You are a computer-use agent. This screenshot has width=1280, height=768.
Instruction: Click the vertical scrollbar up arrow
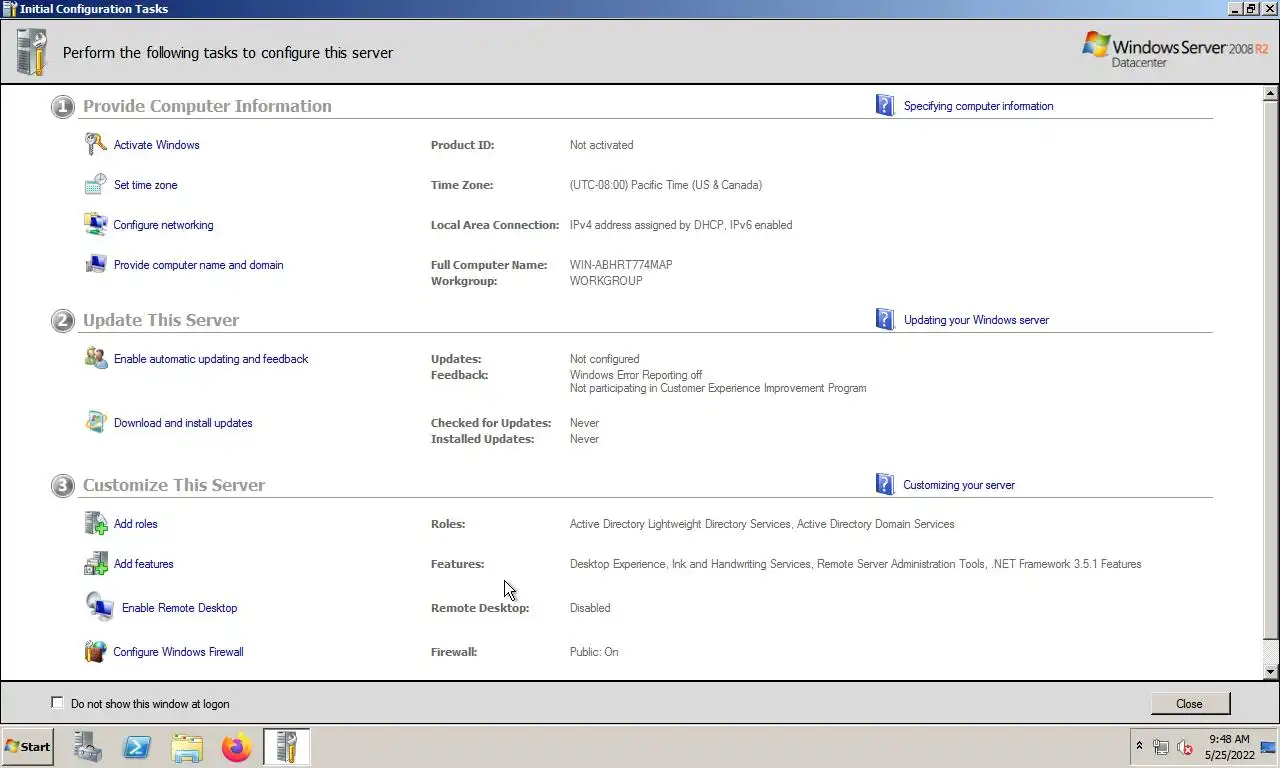(1271, 94)
